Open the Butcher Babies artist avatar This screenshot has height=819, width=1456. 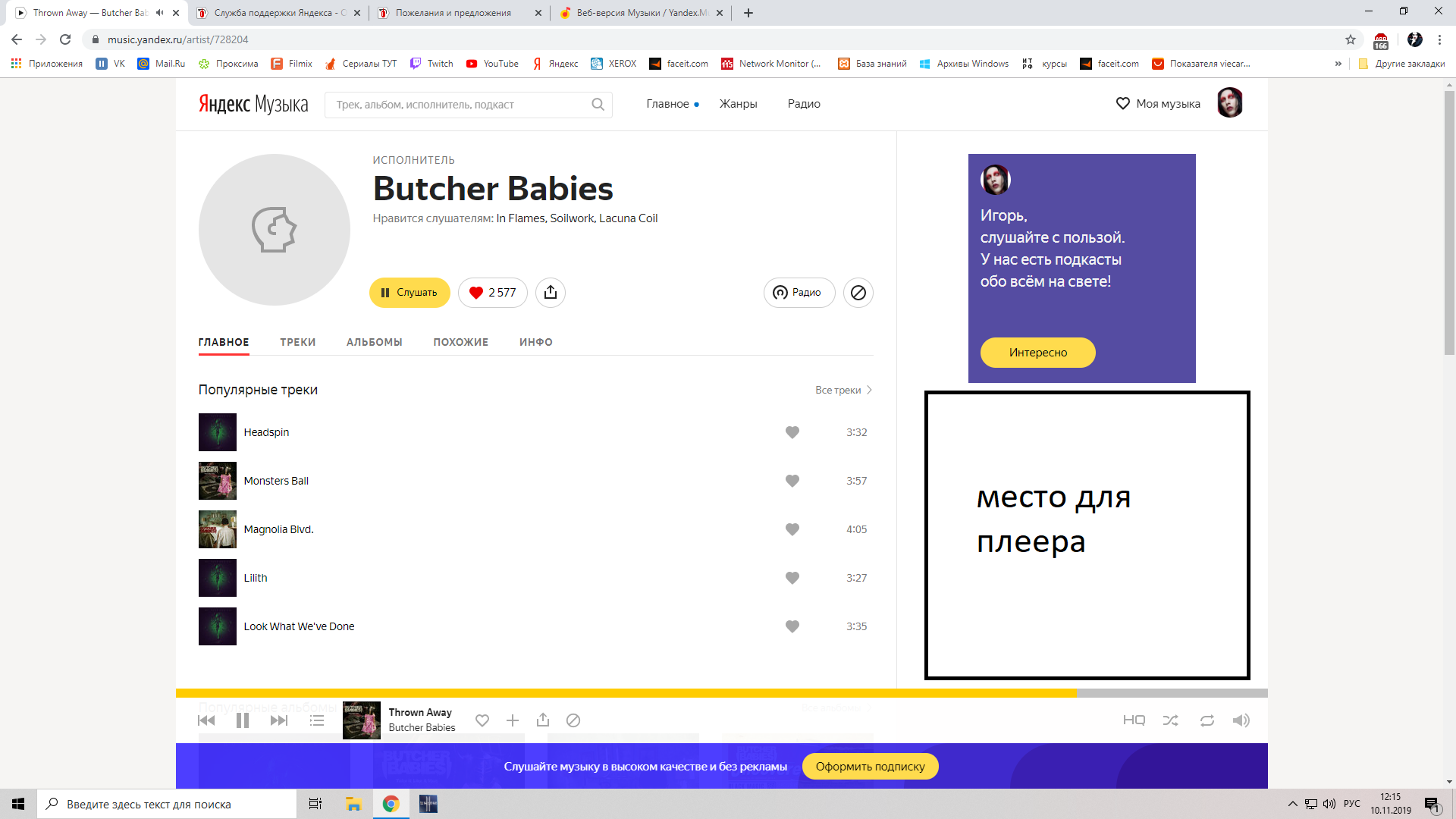(x=275, y=230)
